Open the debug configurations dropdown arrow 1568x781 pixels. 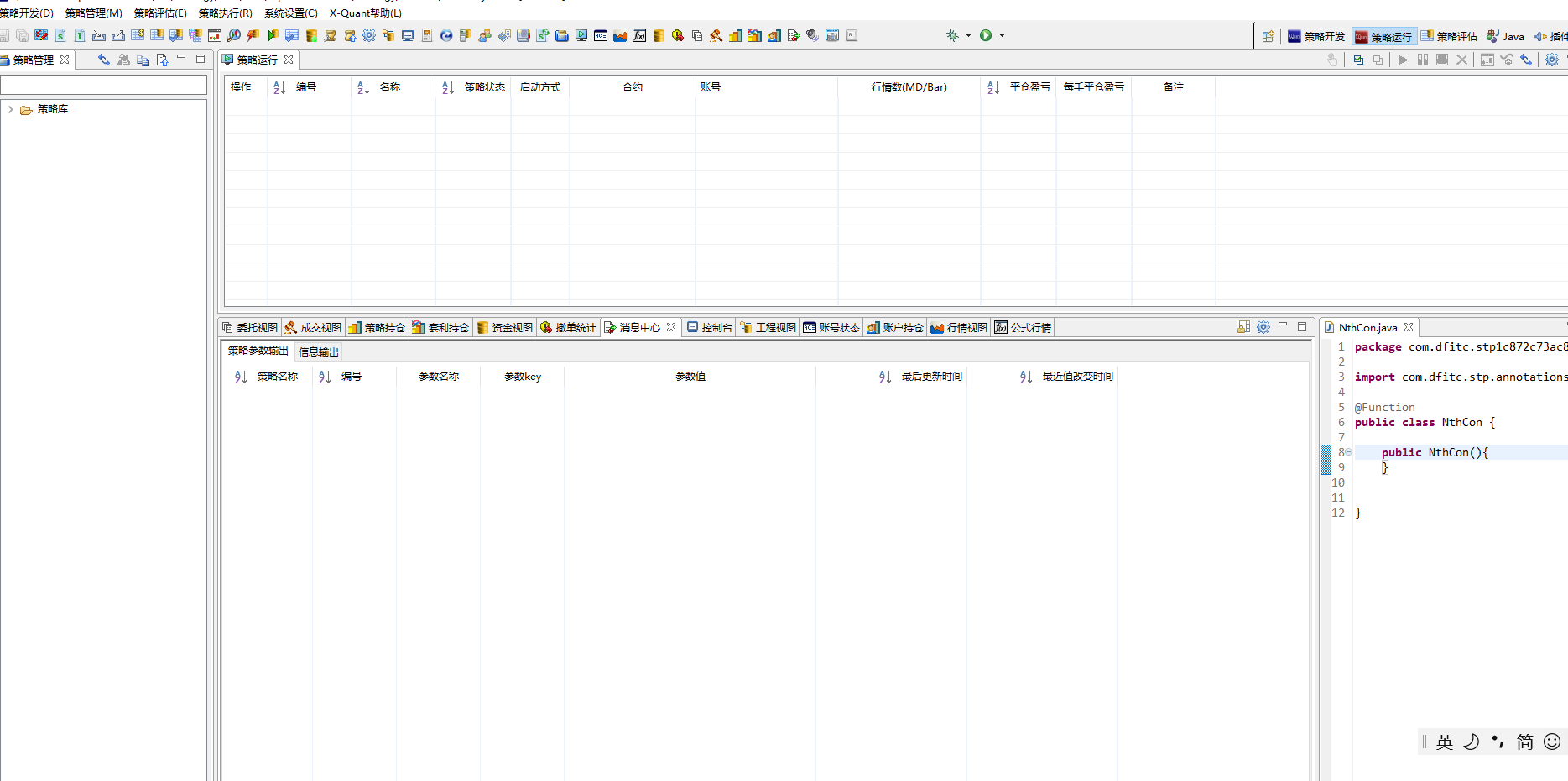click(x=968, y=35)
